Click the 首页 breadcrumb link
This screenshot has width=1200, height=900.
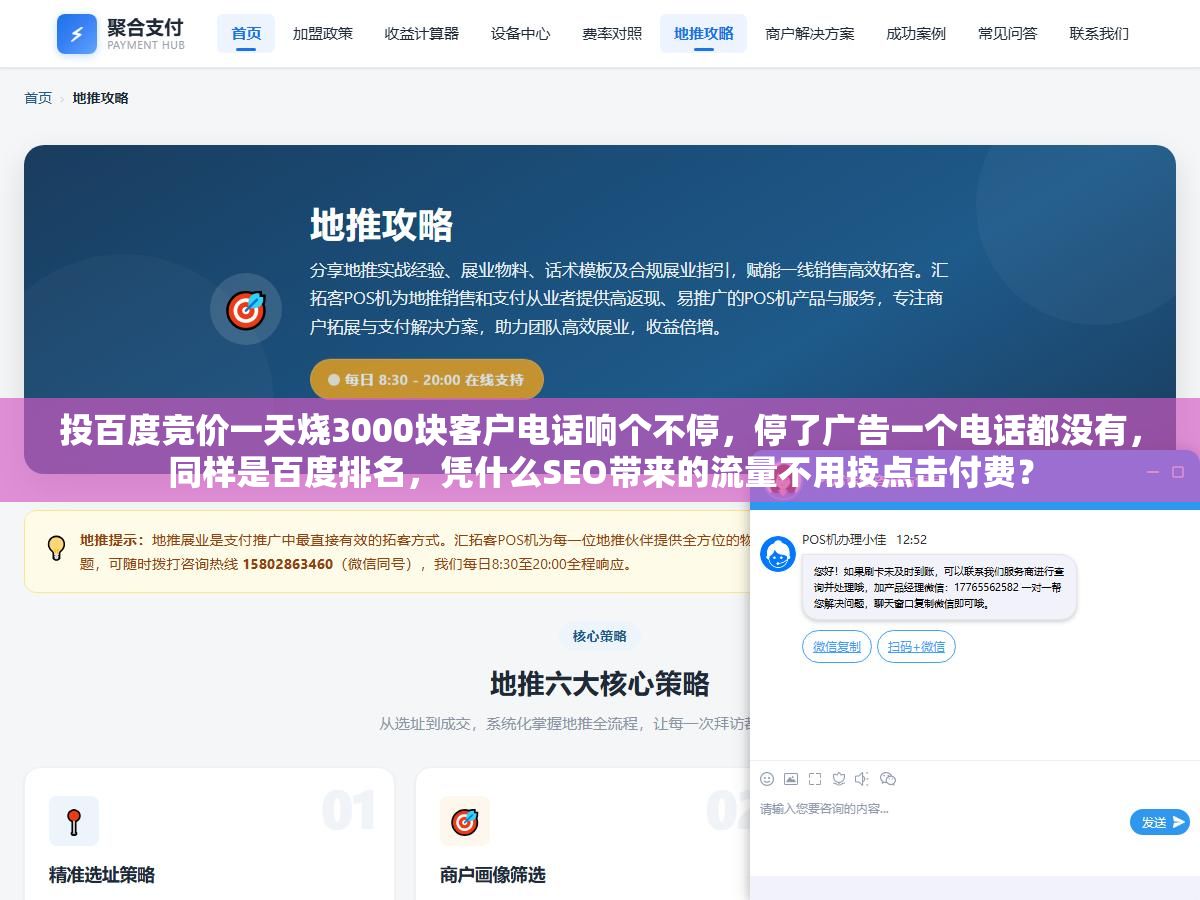tap(38, 98)
